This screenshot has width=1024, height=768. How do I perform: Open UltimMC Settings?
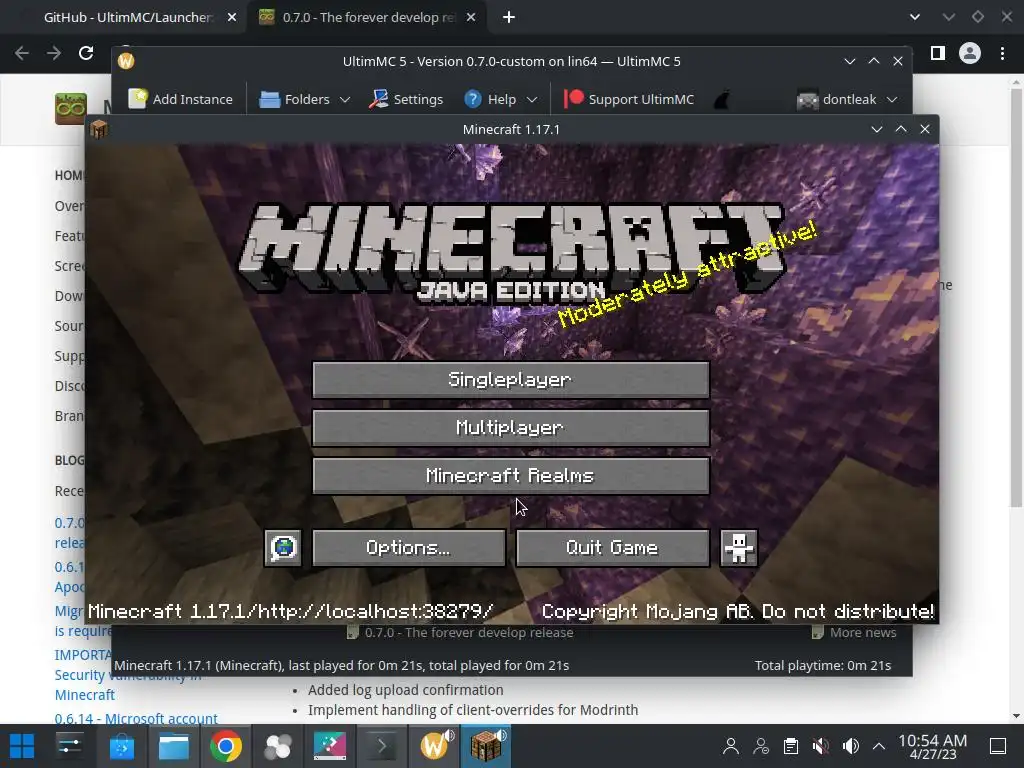coord(406,99)
